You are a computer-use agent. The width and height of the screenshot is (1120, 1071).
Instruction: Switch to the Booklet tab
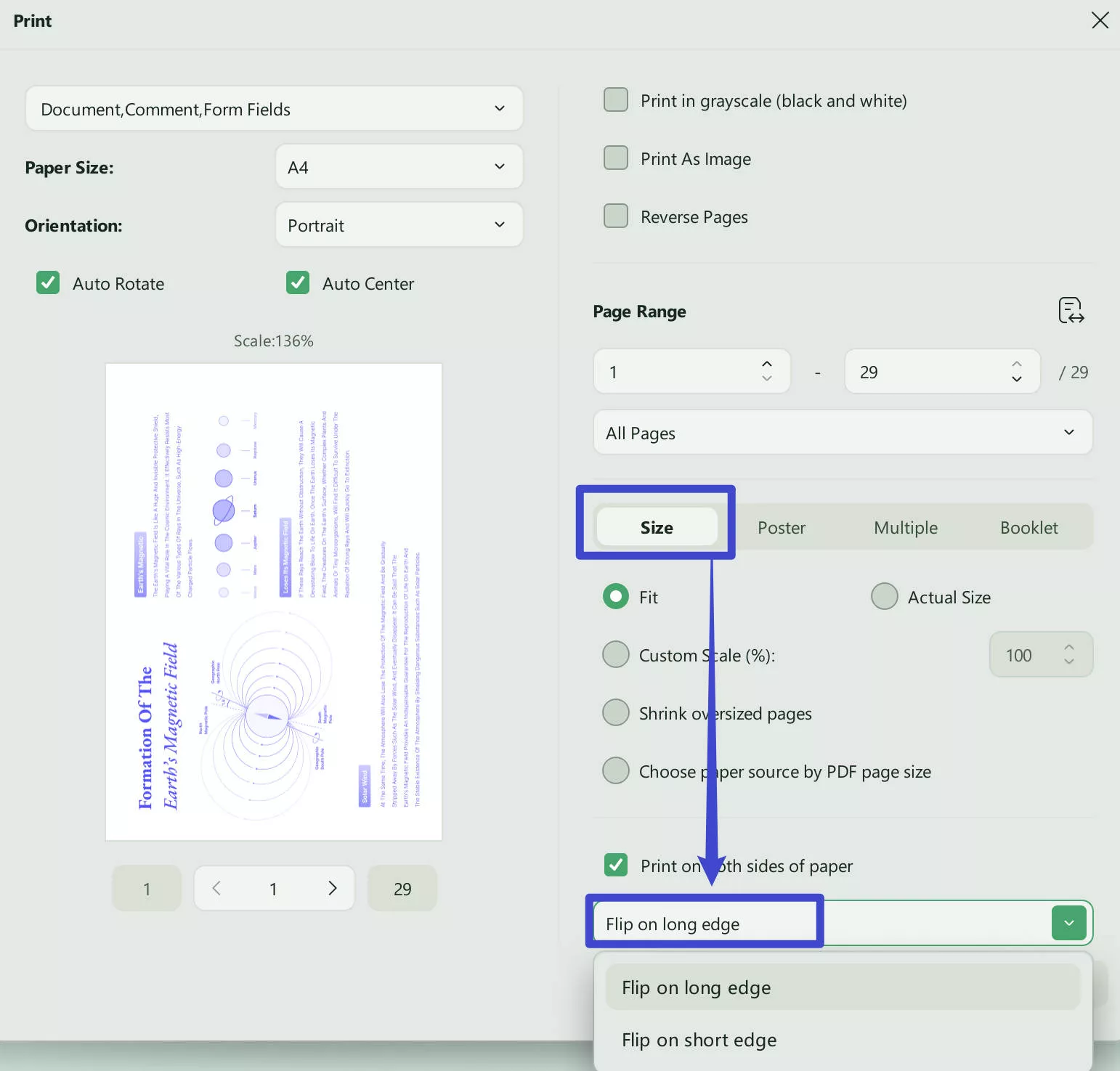(x=1028, y=528)
